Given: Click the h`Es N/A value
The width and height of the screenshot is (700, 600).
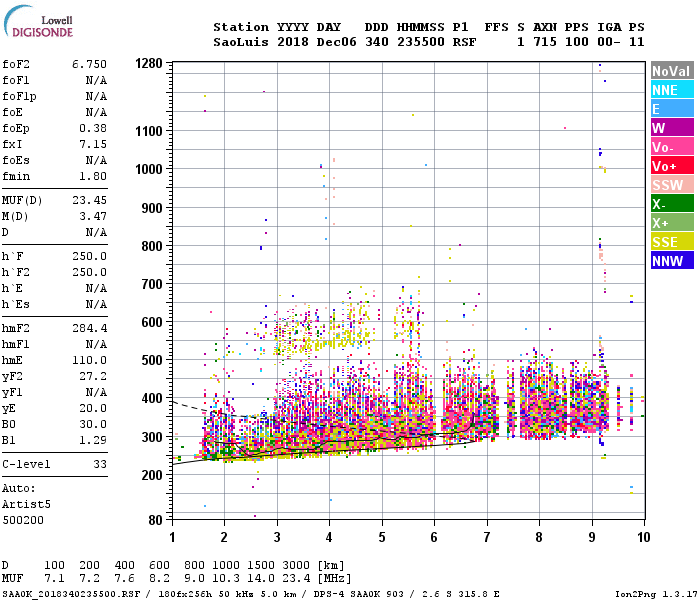Looking at the screenshot, I should pos(96,304).
